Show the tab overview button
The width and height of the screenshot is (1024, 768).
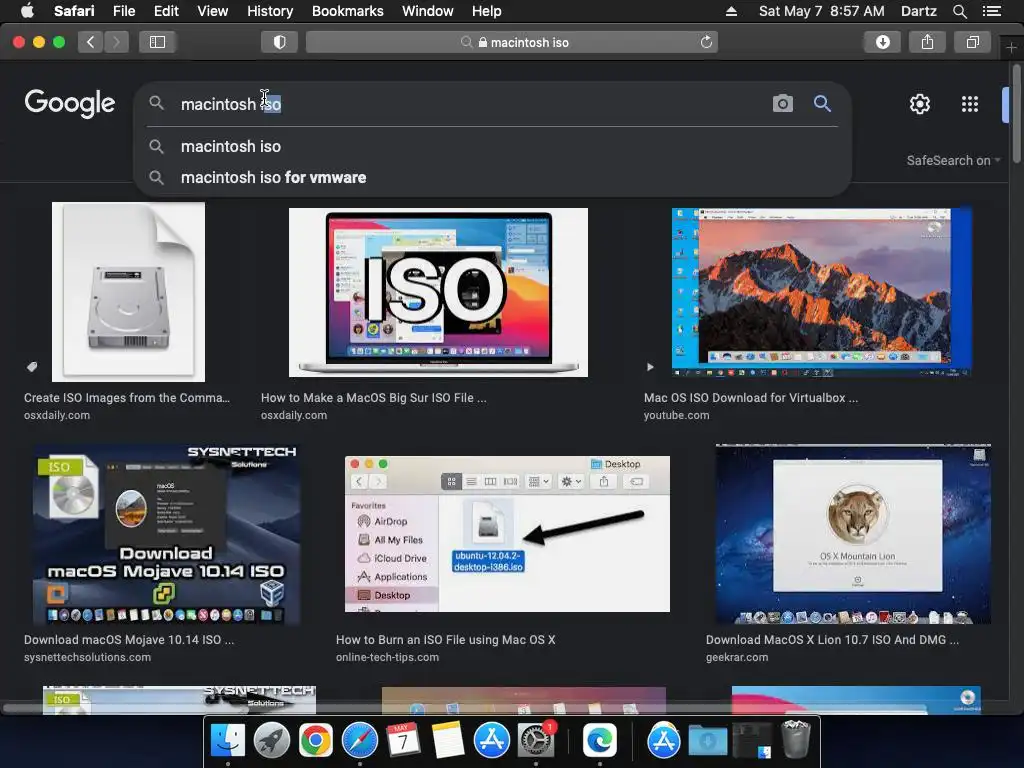(972, 42)
